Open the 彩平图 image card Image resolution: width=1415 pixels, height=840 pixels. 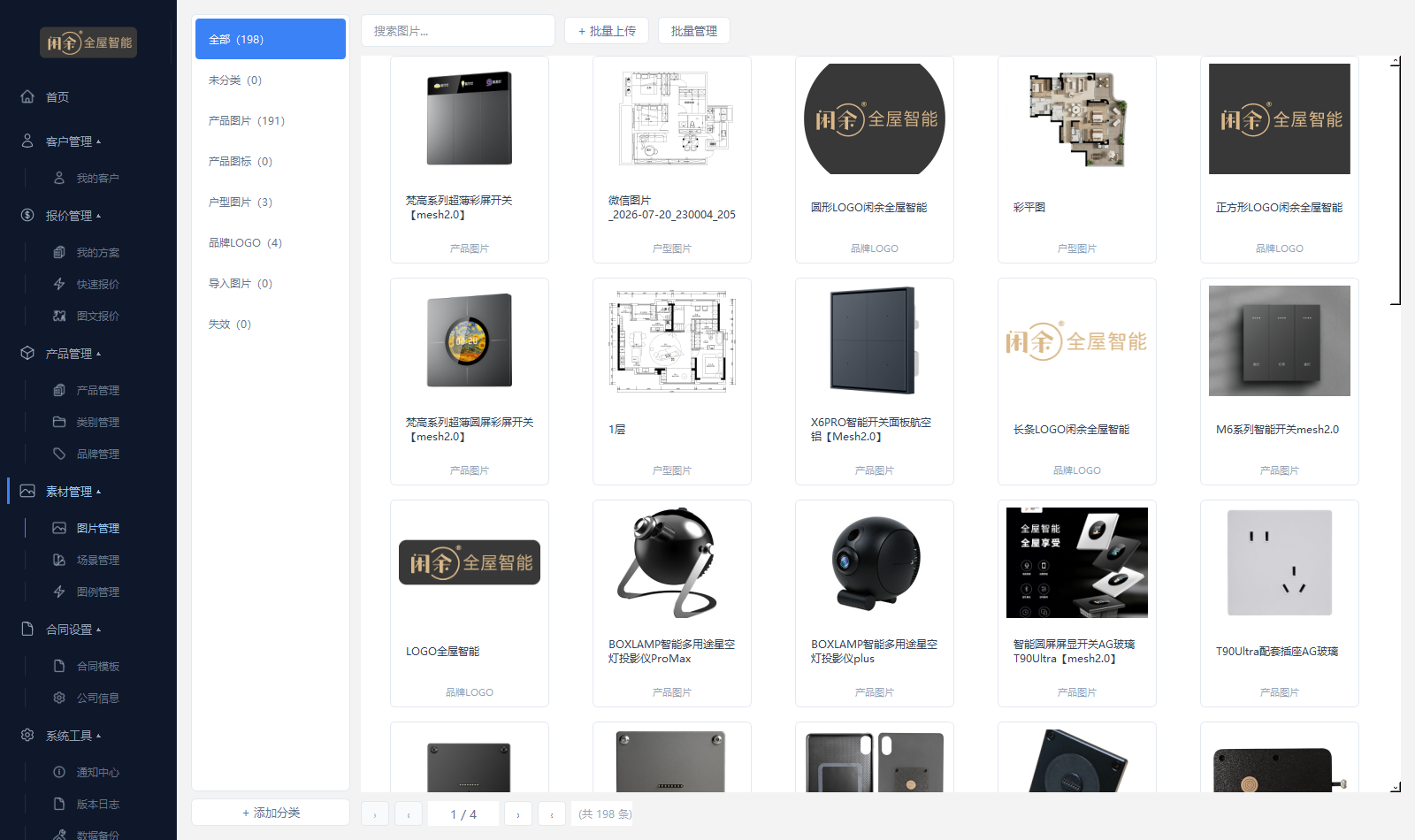pos(1077,159)
